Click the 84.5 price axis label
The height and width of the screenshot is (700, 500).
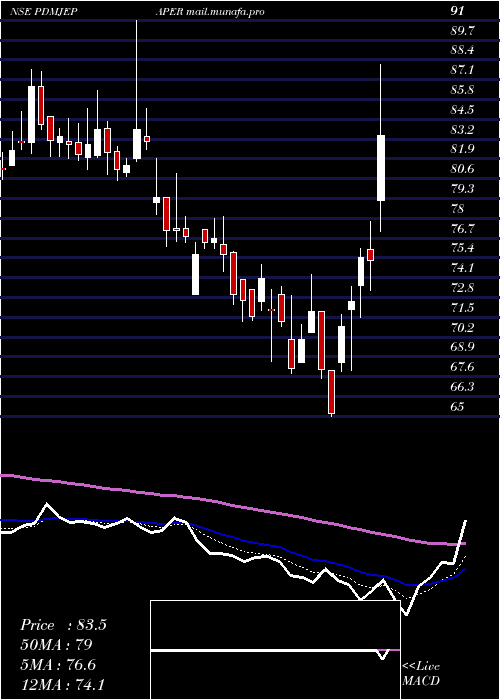tap(462, 110)
